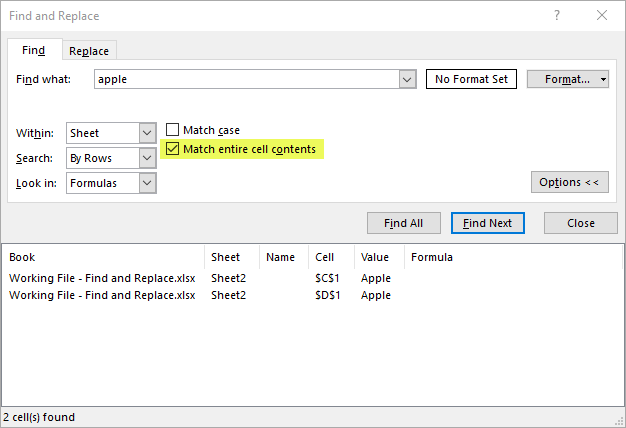626x428 pixels.
Task: Expand the Find what history dropdown arrow
Action: click(407, 79)
